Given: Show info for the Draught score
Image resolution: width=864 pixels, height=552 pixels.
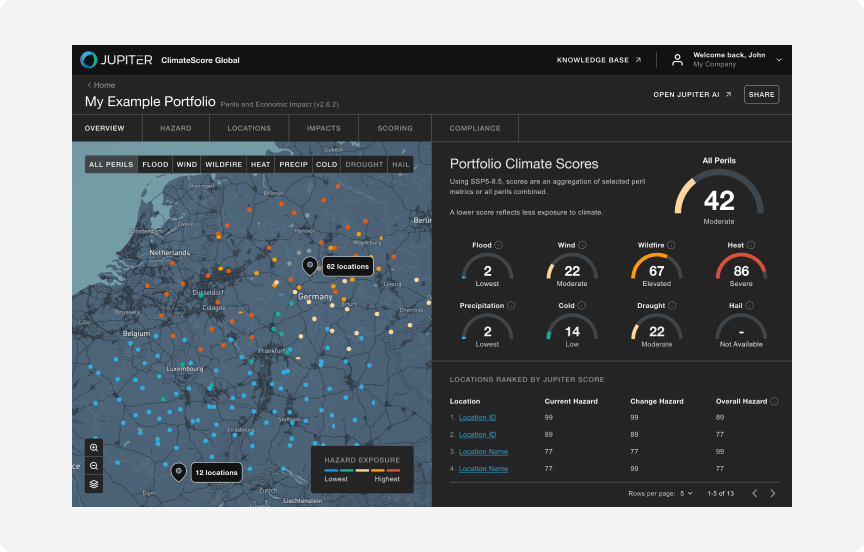Looking at the screenshot, I should (x=672, y=306).
